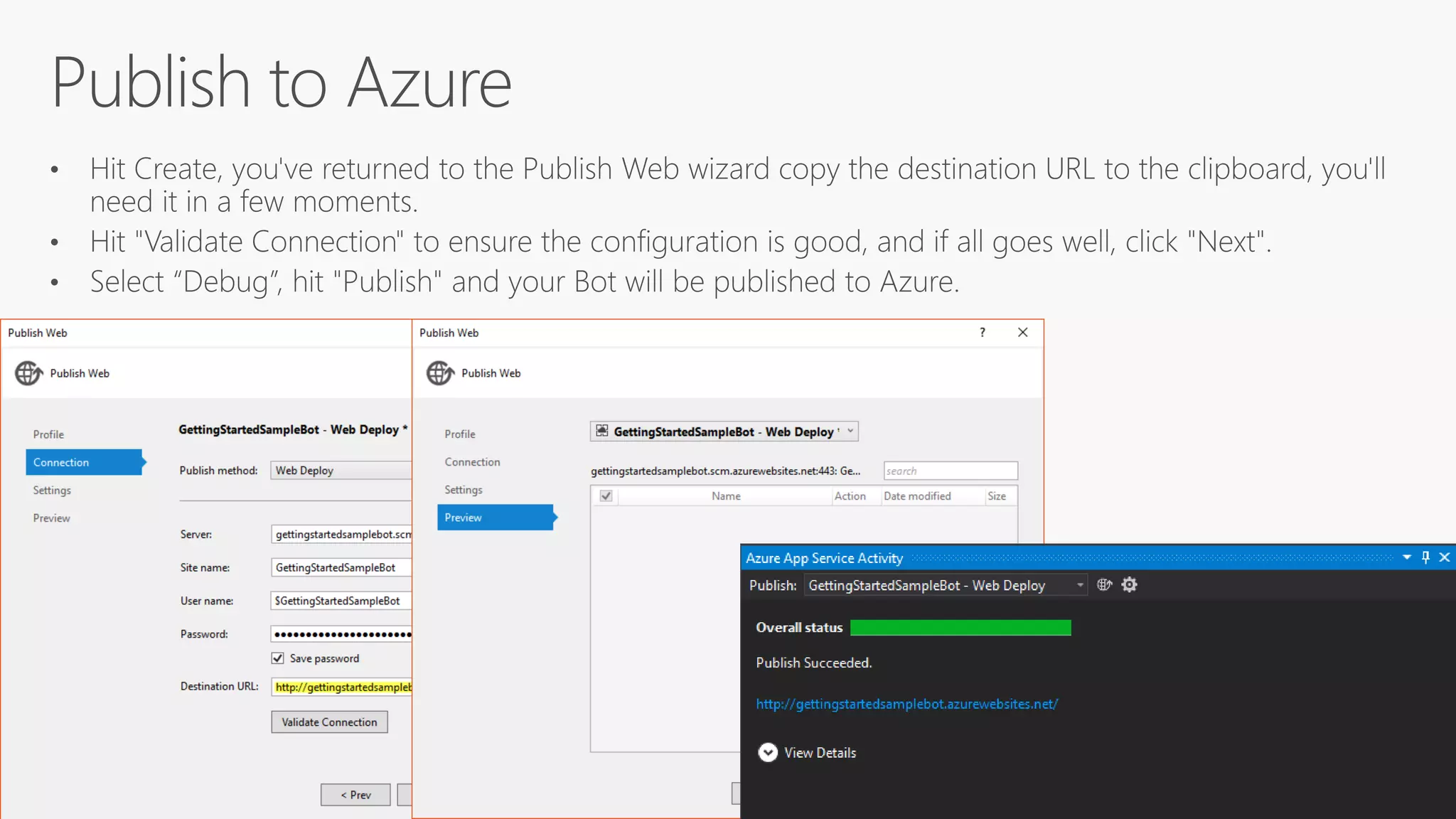This screenshot has width=1456, height=819.
Task: Uncheck the Save password checkbox
Action: click(x=278, y=658)
